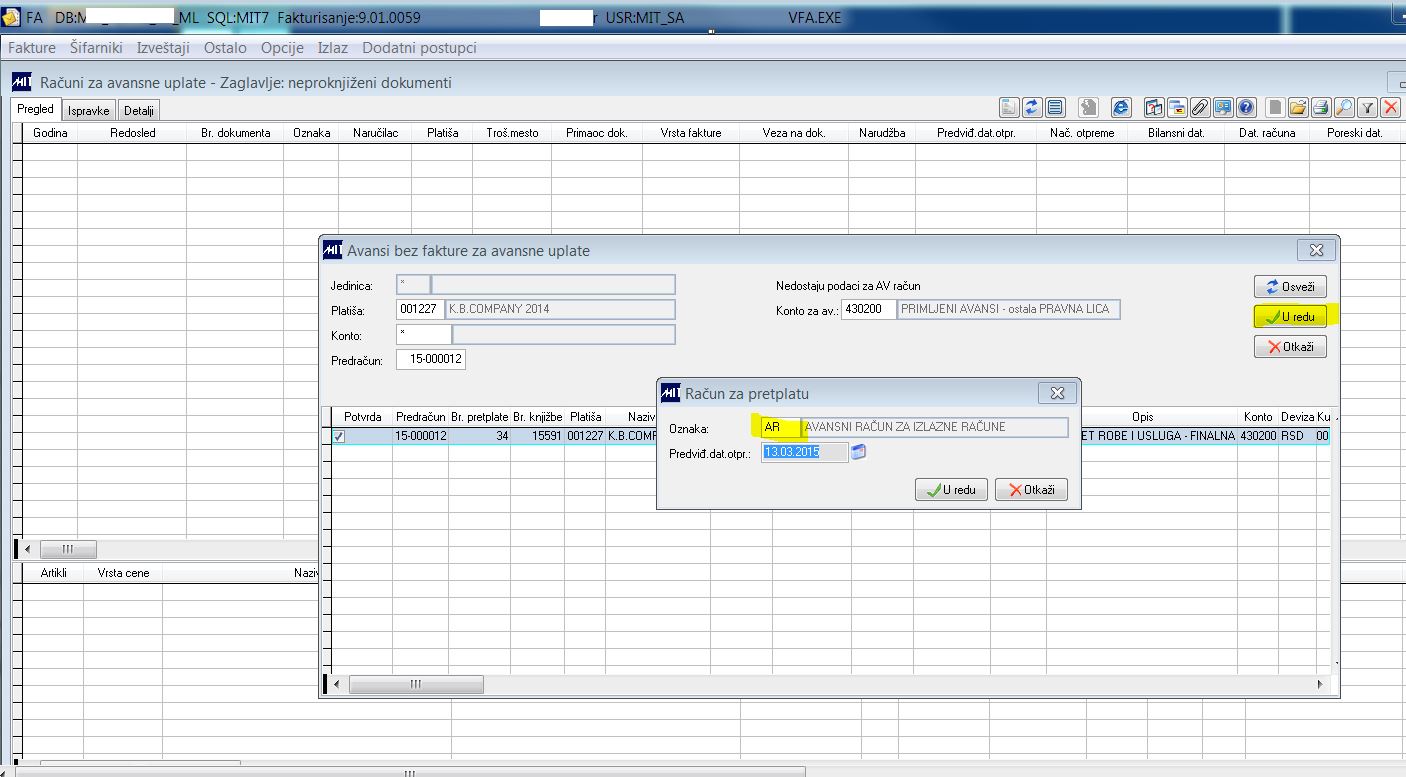Click the Artikli column header in lower grid

point(53,573)
